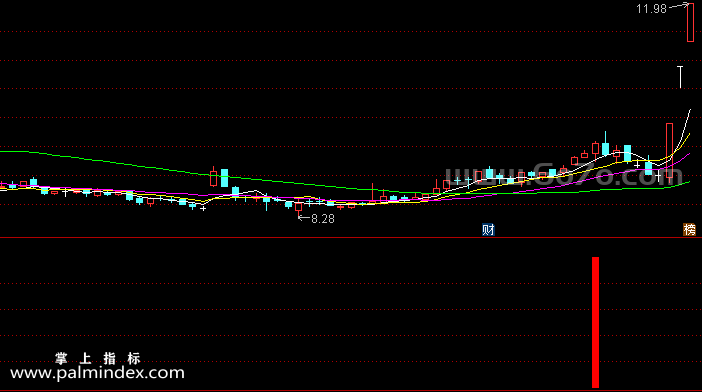The width and height of the screenshot is (702, 392).
Task: Open the www.palmindex.com link
Action: pyautogui.click(x=97, y=373)
